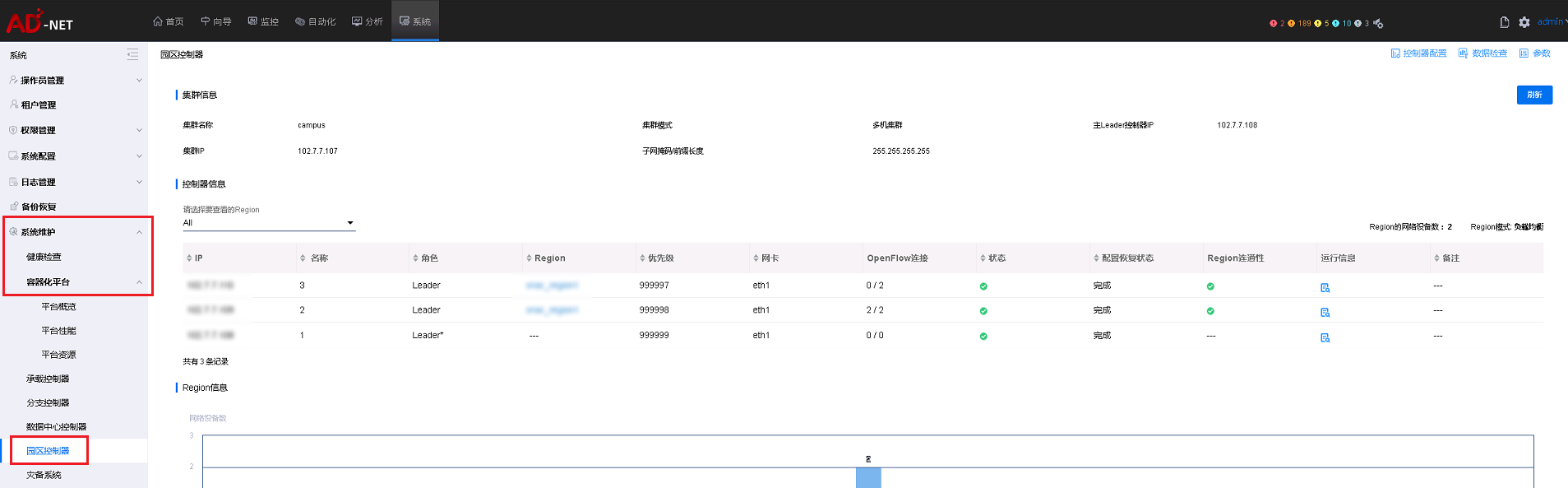Click the AD-NET logo
Image resolution: width=1568 pixels, height=488 pixels.
click(39, 21)
